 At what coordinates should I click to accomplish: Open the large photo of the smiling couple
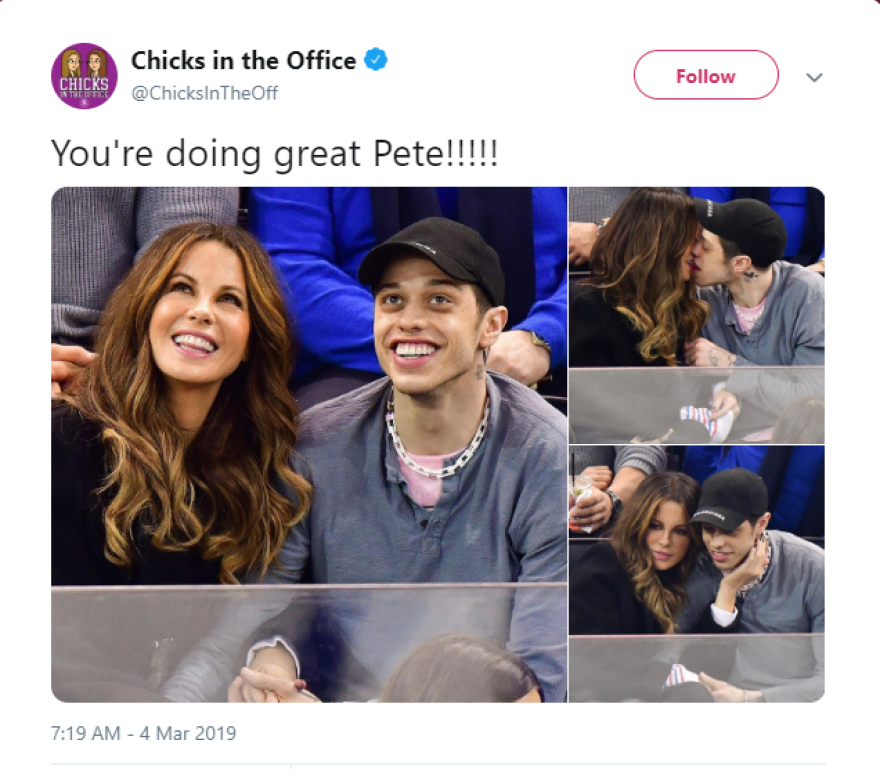coord(308,444)
